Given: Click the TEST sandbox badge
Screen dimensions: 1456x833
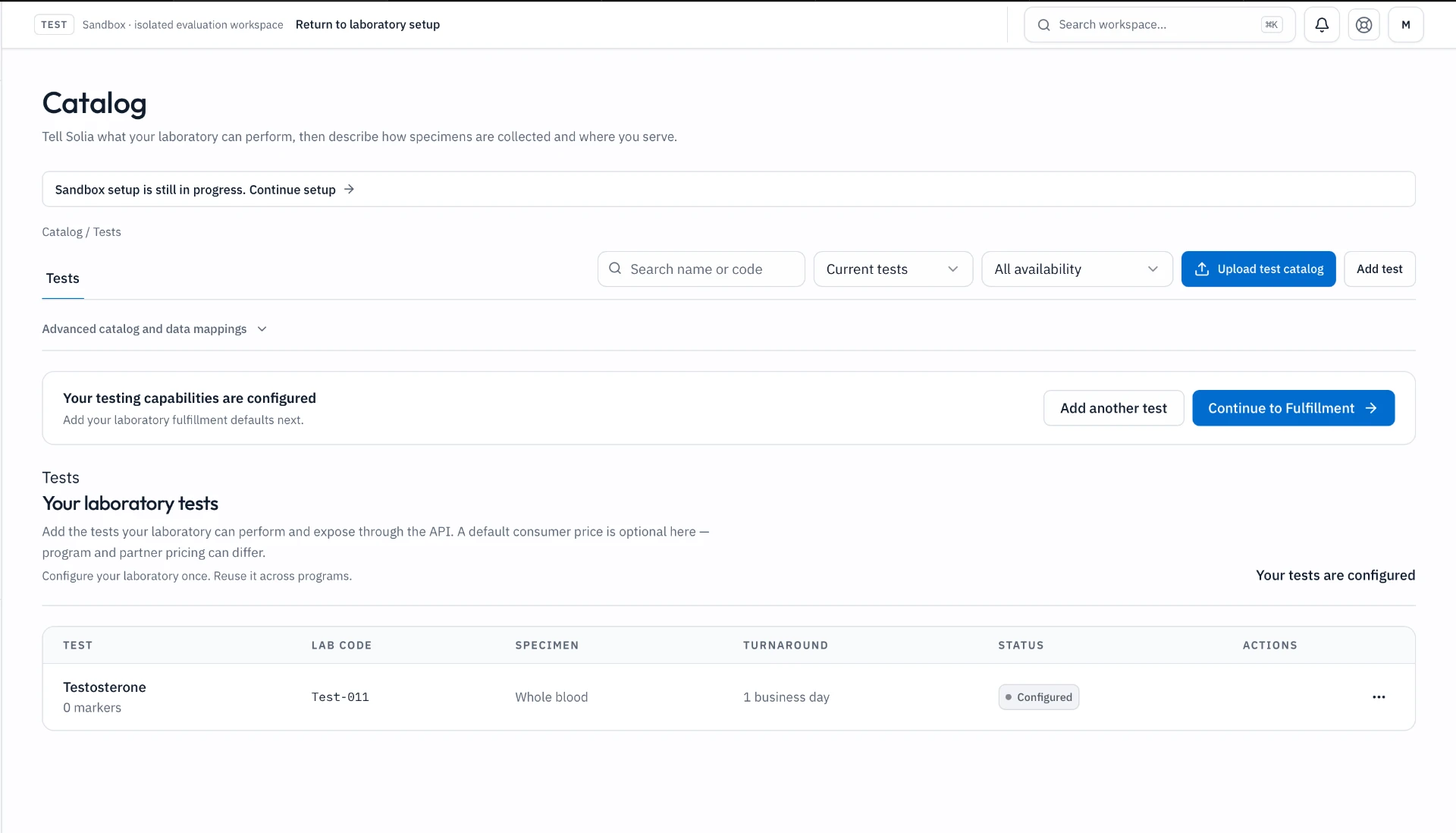Looking at the screenshot, I should tap(54, 25).
